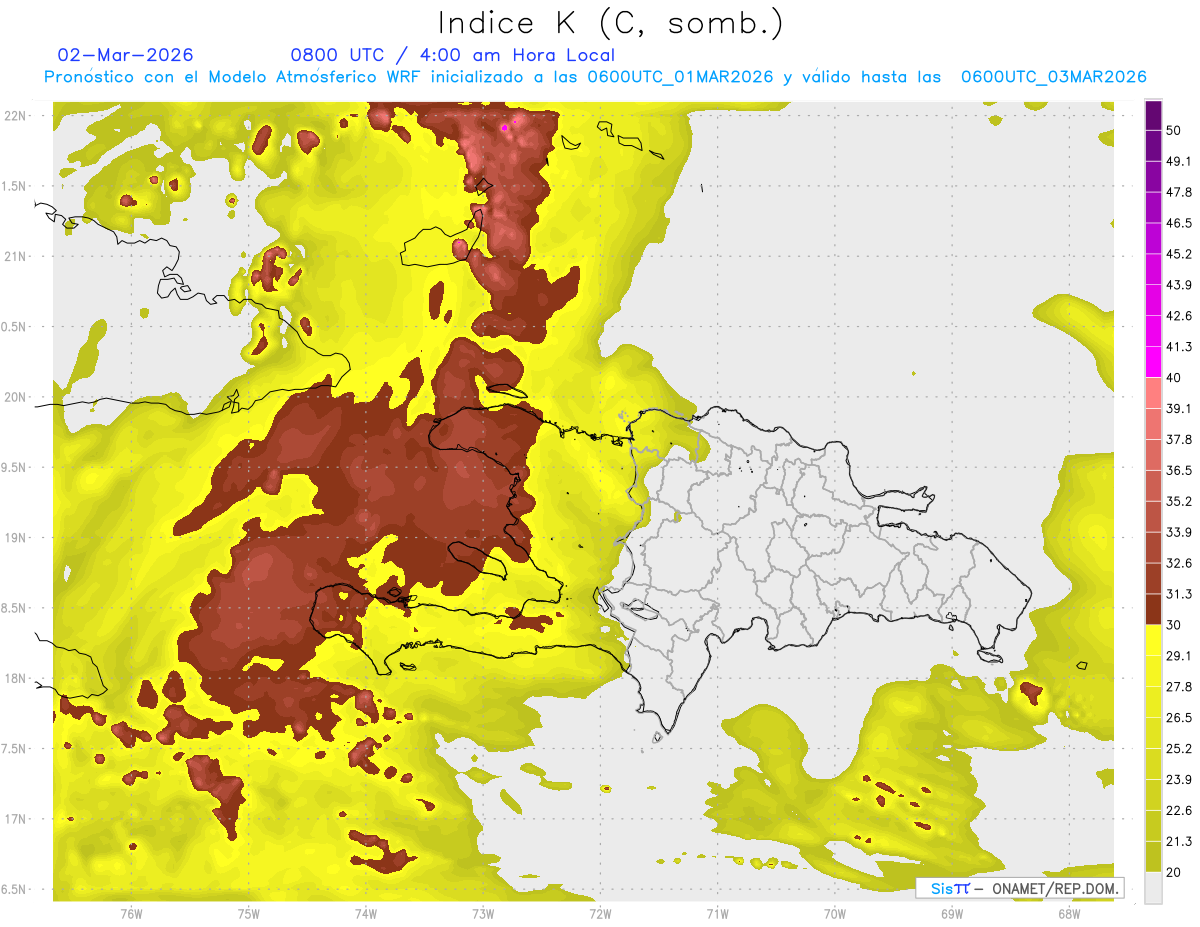The height and width of the screenshot is (927, 1200).
Task: Click the longitude label "75W"
Action: pyautogui.click(x=248, y=913)
